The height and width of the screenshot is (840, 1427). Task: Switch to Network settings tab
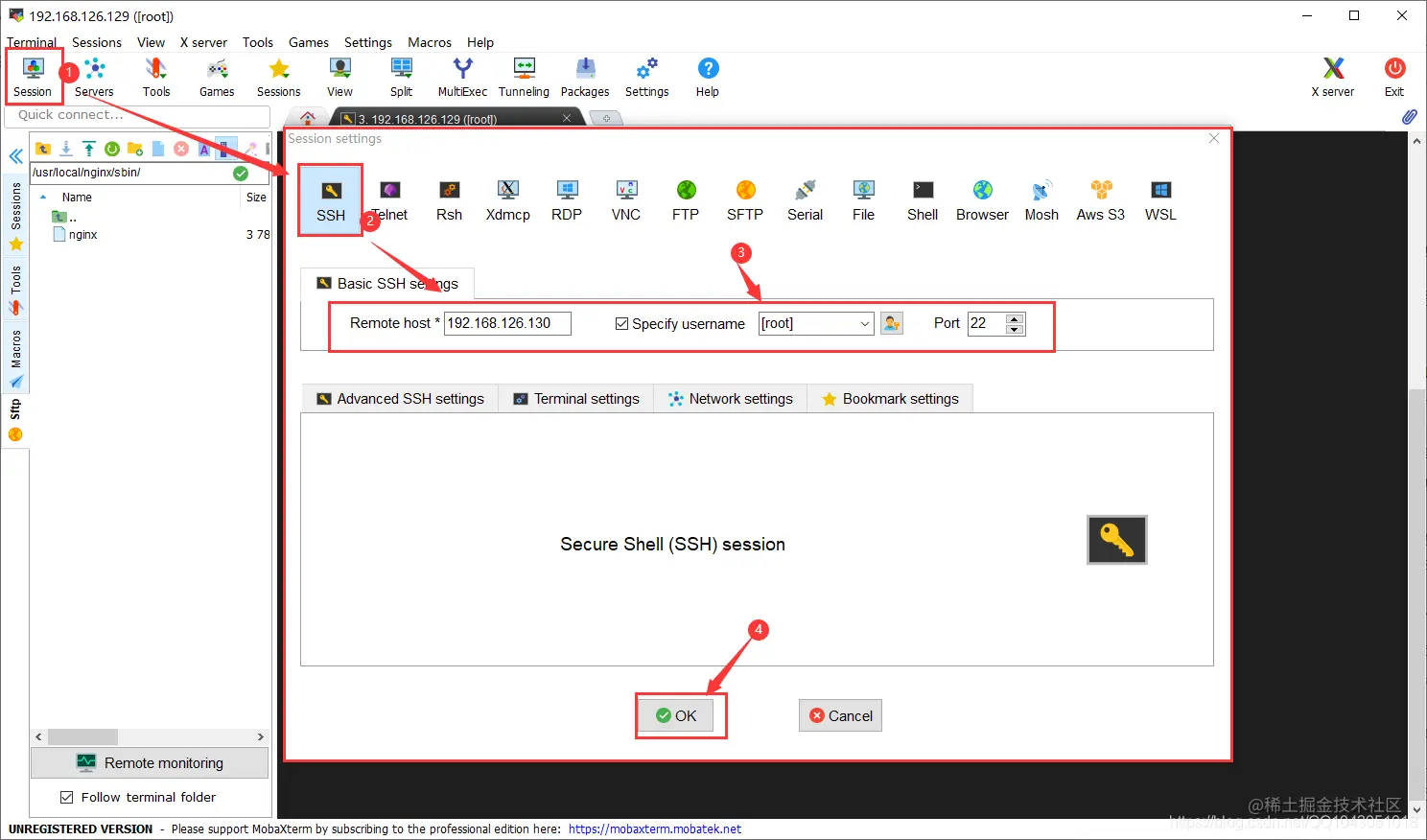[731, 399]
